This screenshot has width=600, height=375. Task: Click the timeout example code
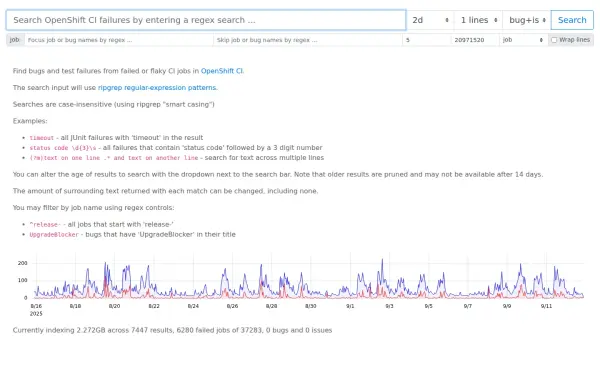(x=42, y=138)
